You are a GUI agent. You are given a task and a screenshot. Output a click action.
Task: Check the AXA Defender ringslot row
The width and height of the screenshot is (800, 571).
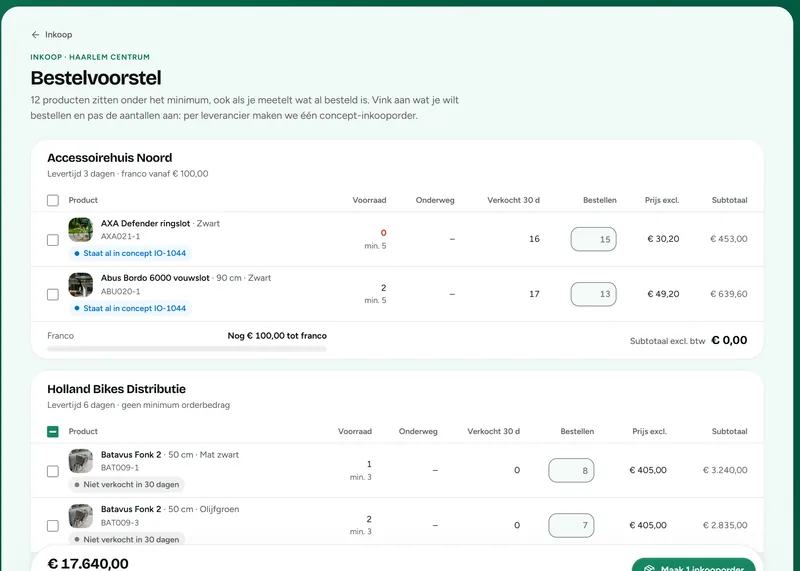click(53, 240)
